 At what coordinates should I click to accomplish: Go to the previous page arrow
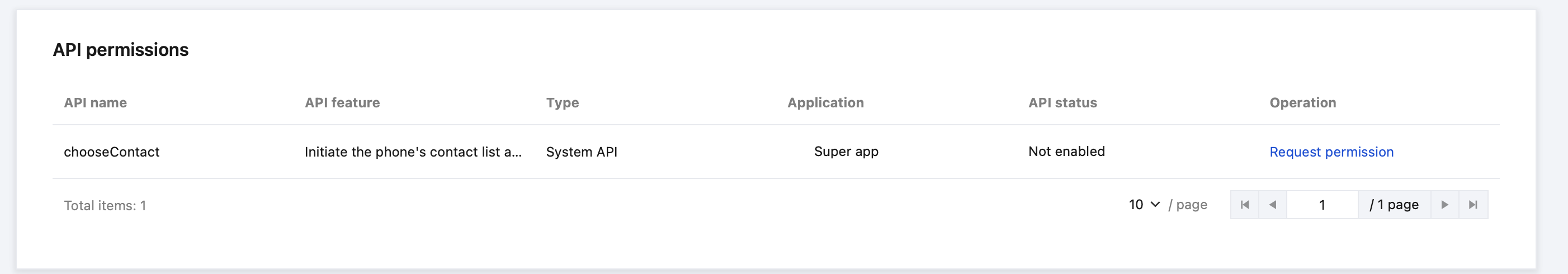pyautogui.click(x=1273, y=205)
